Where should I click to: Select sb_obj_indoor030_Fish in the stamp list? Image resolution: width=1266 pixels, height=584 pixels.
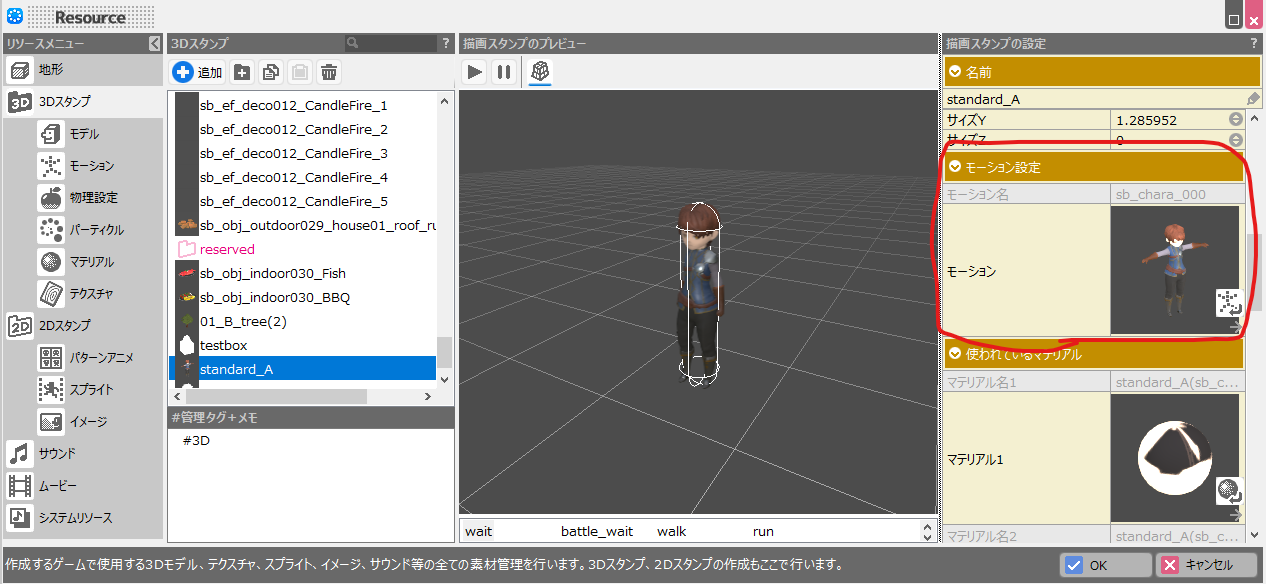tap(272, 273)
